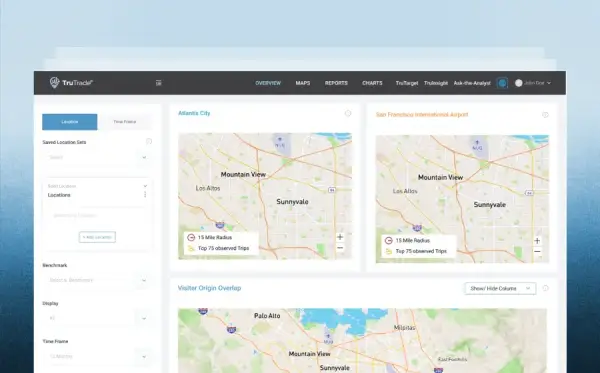Viewport: 600px width, 373px height.
Task: Toggle Top 75 observed Trips on Atlantis City map
Action: (218, 248)
